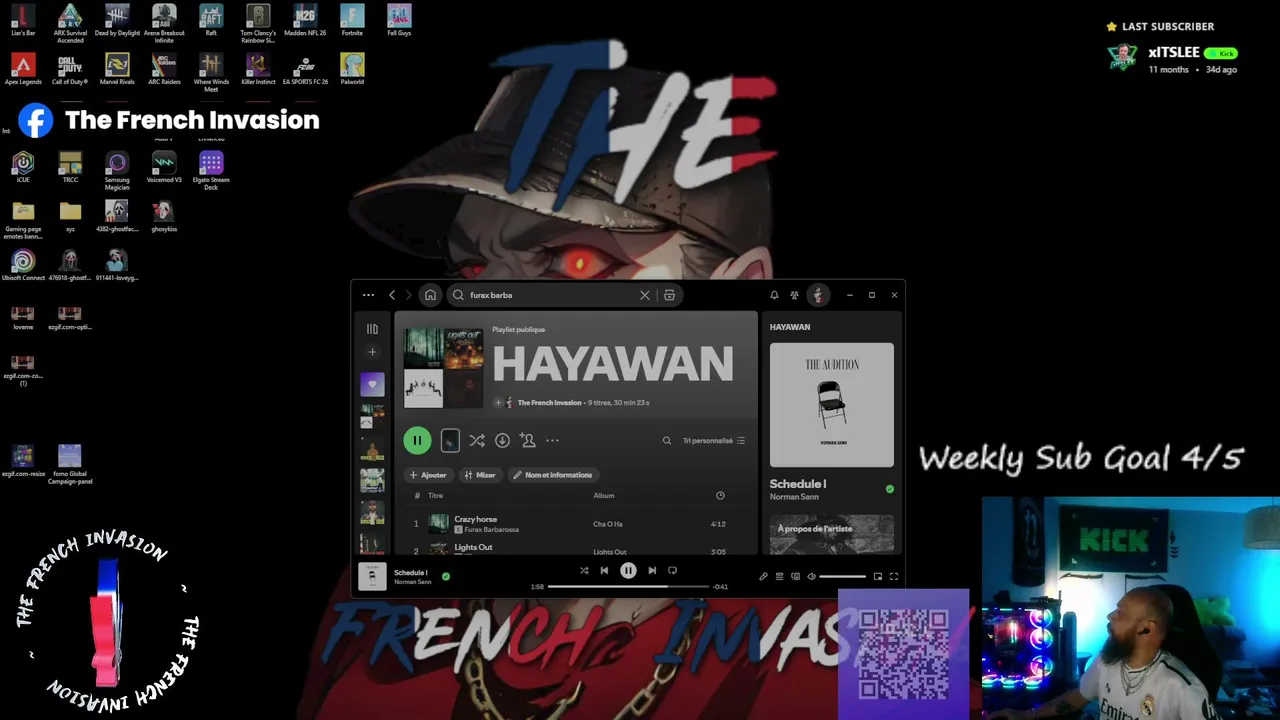This screenshot has width=1280, height=720.
Task: Open the Ubisoft Connect desktop shortcut
Action: pos(23,265)
